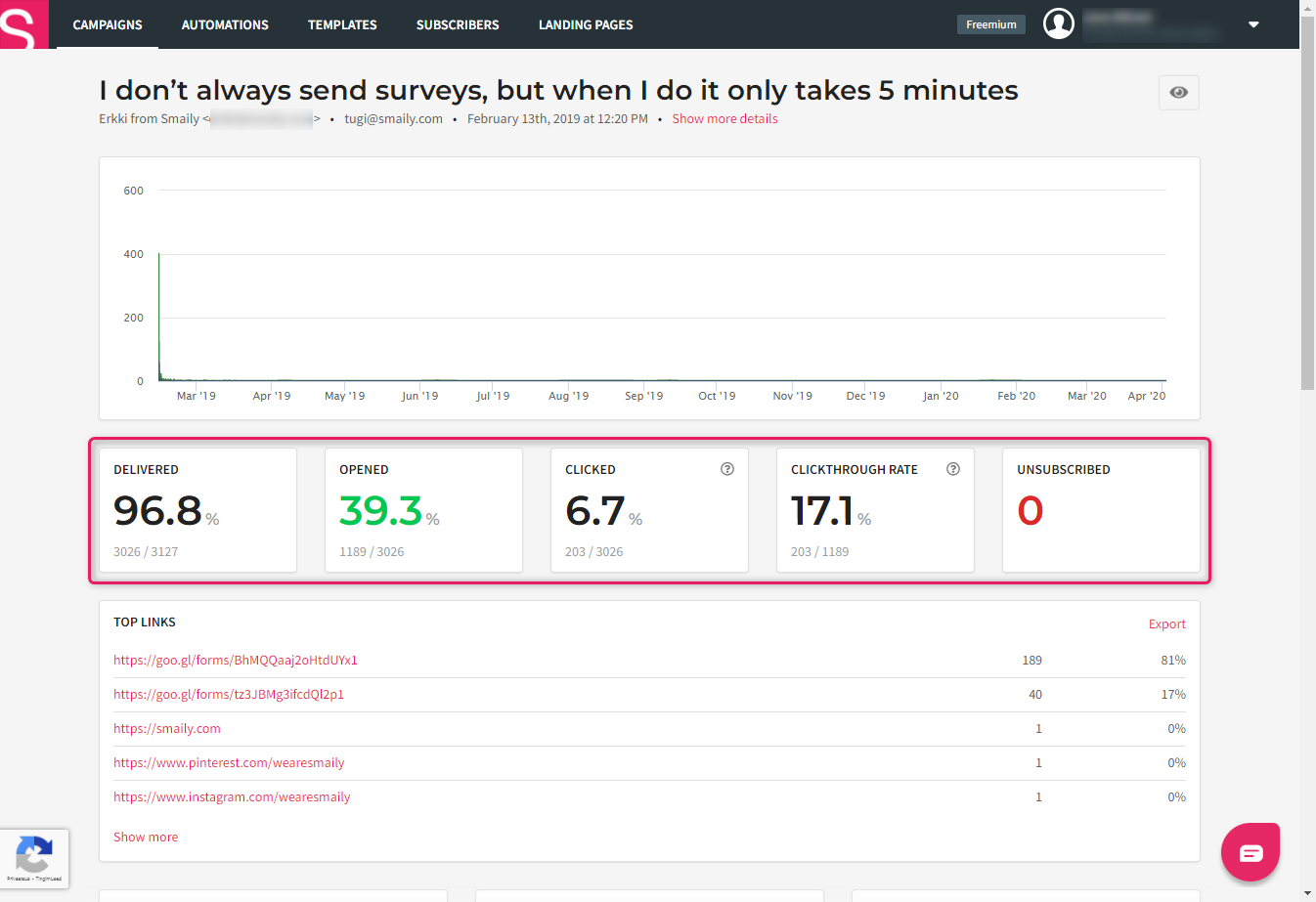Click Show more details link
This screenshot has height=902, width=1316.
724,118
